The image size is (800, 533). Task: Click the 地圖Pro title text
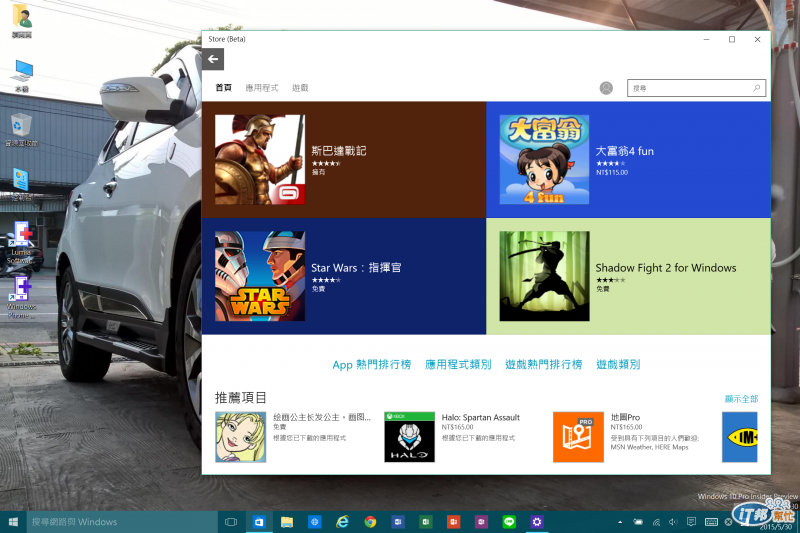(625, 417)
